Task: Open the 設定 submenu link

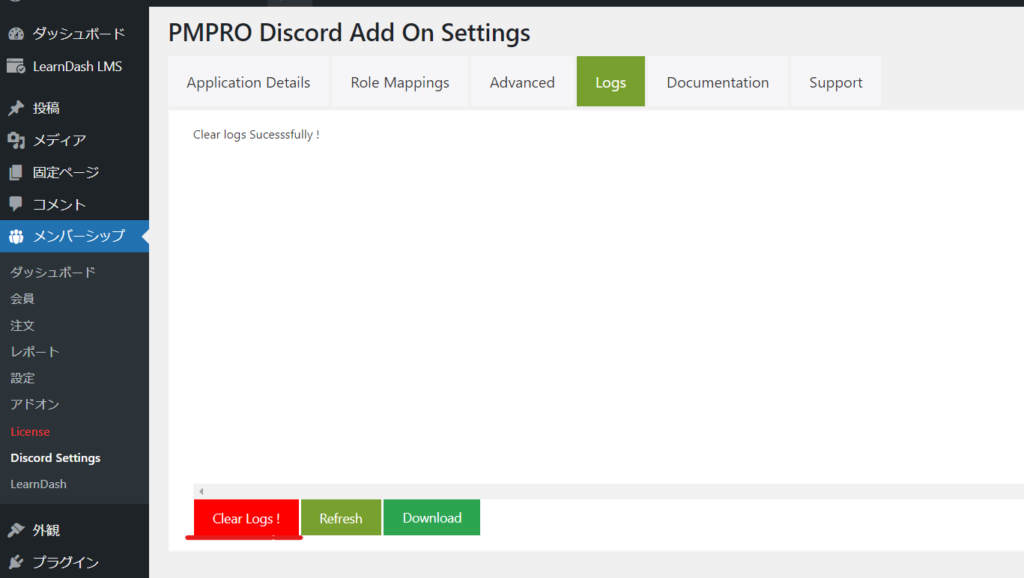Action: 22,378
